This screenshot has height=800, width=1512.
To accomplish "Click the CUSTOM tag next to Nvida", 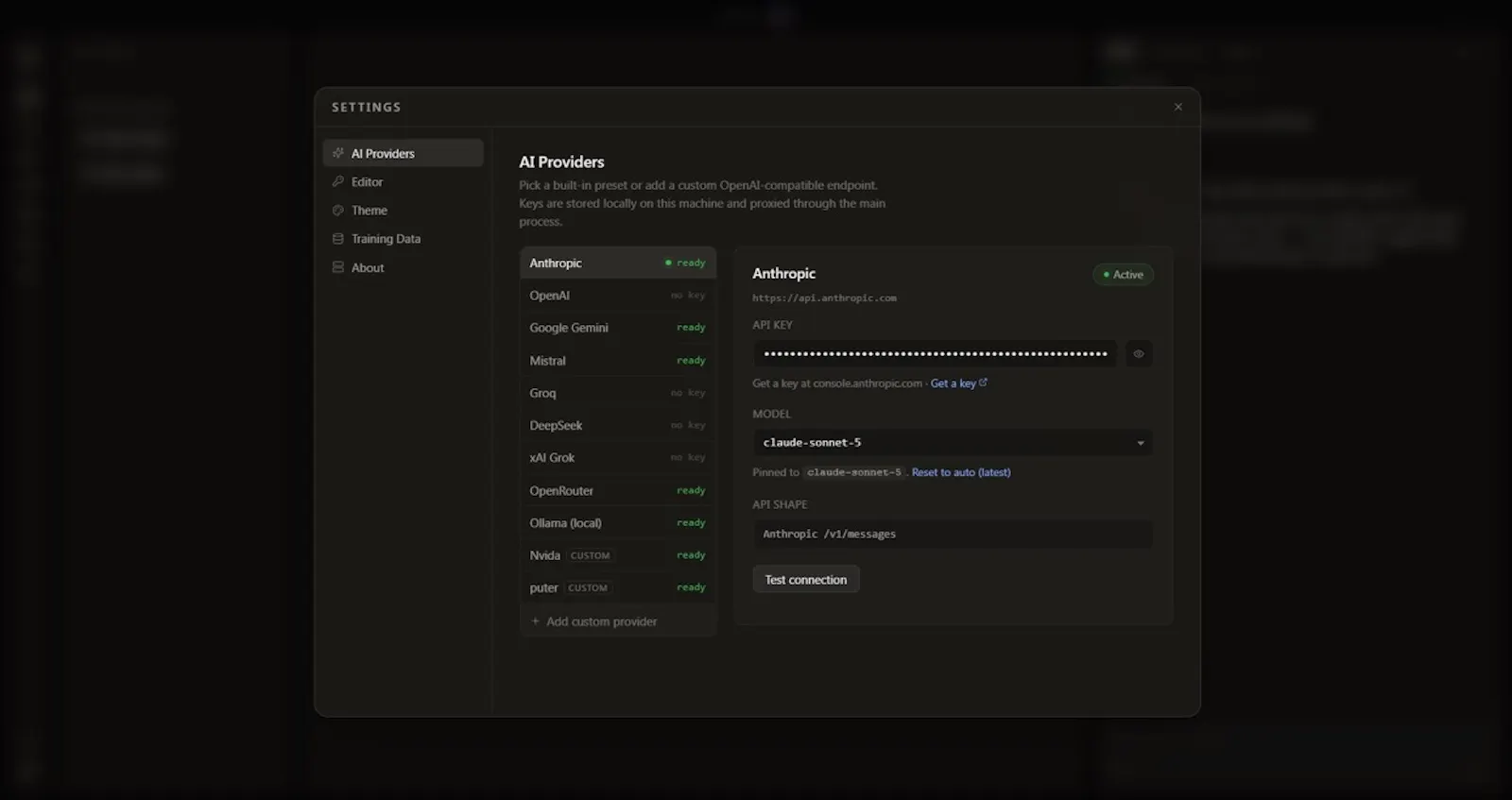I will tap(591, 555).
